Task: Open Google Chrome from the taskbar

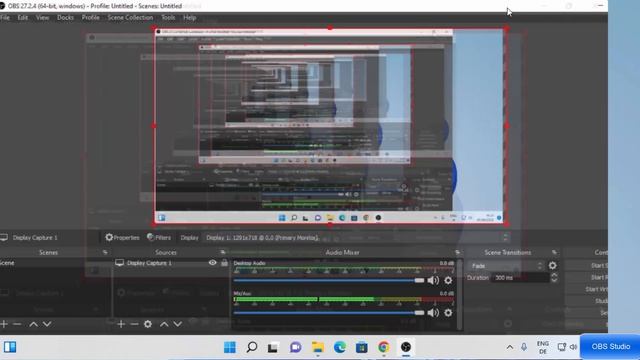Action: pos(384,347)
